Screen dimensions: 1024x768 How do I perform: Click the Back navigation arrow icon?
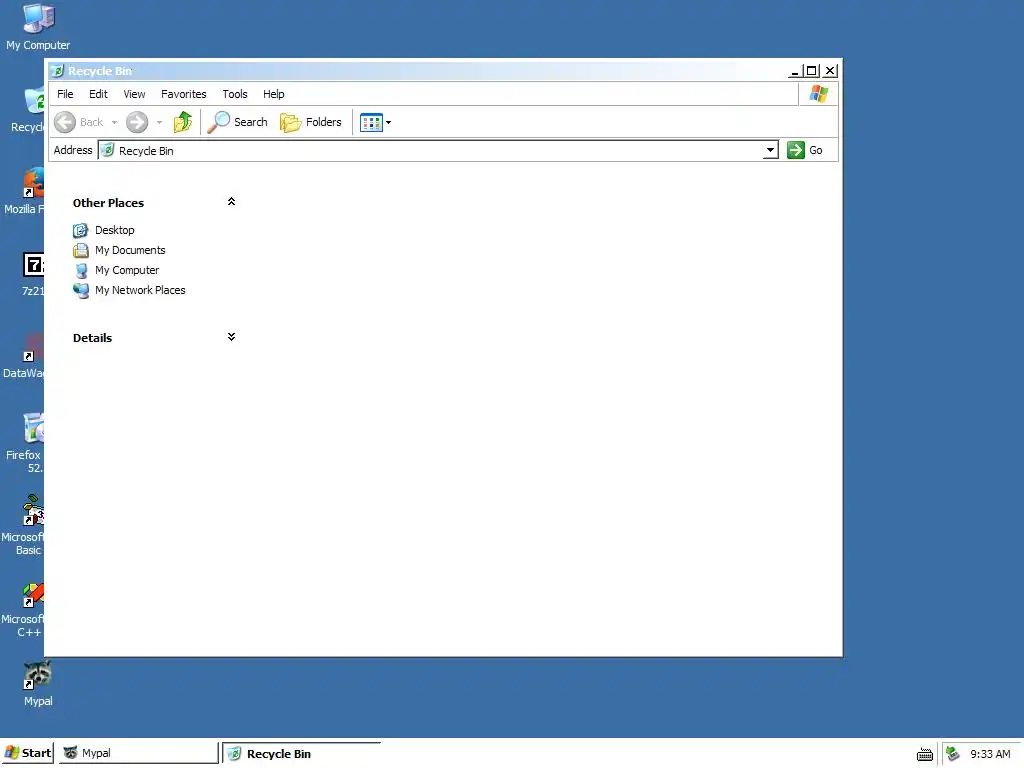tap(65, 122)
